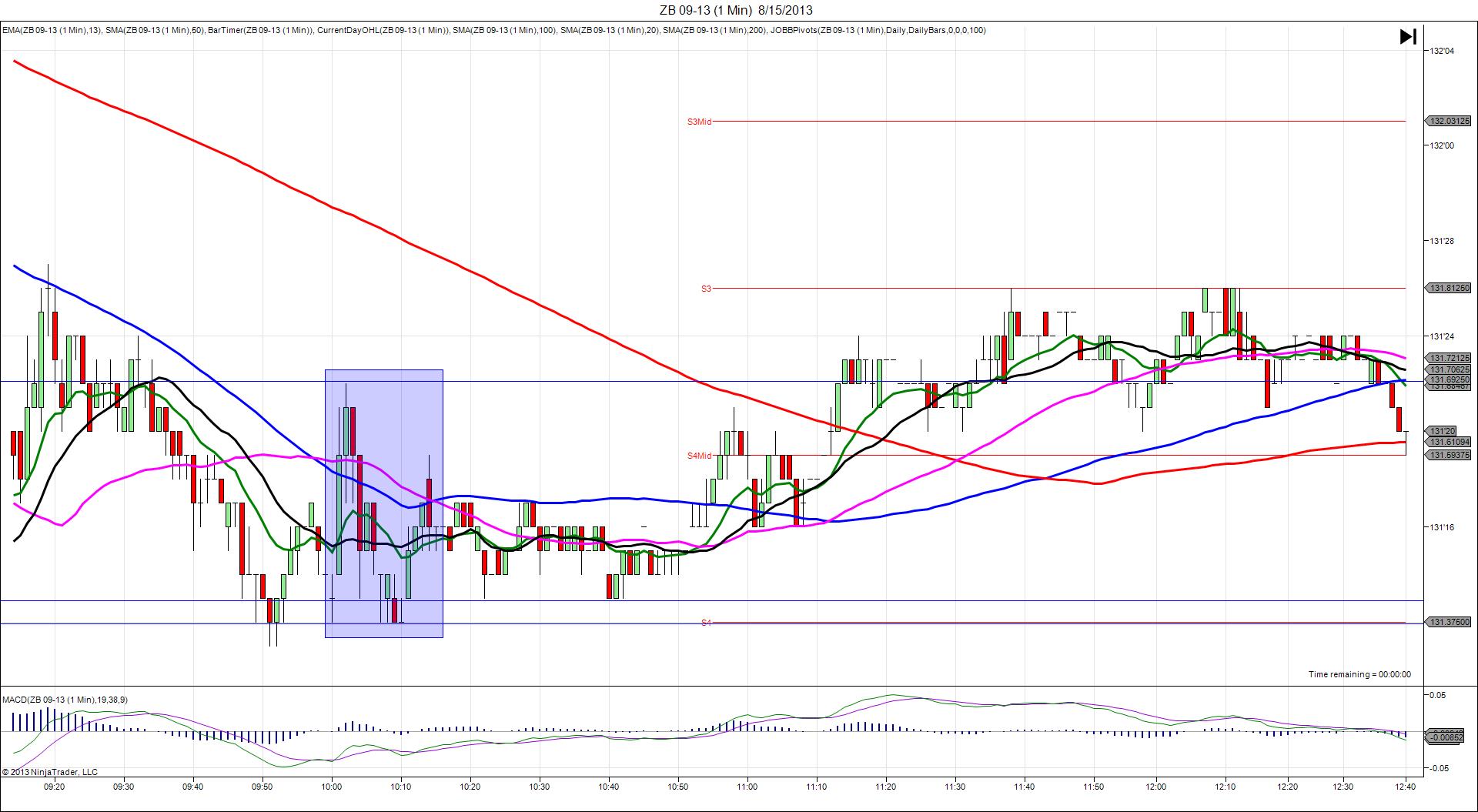Click the 09:50 time axis label
The height and width of the screenshot is (812, 1478).
tap(262, 787)
